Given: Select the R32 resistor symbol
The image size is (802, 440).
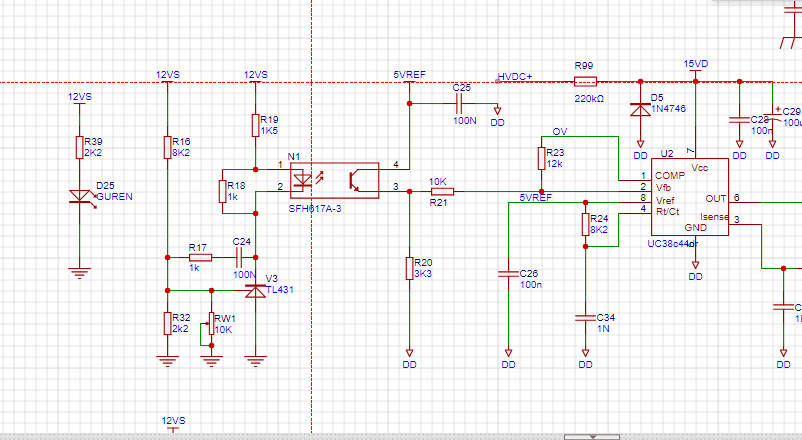Looking at the screenshot, I should 167,323.
